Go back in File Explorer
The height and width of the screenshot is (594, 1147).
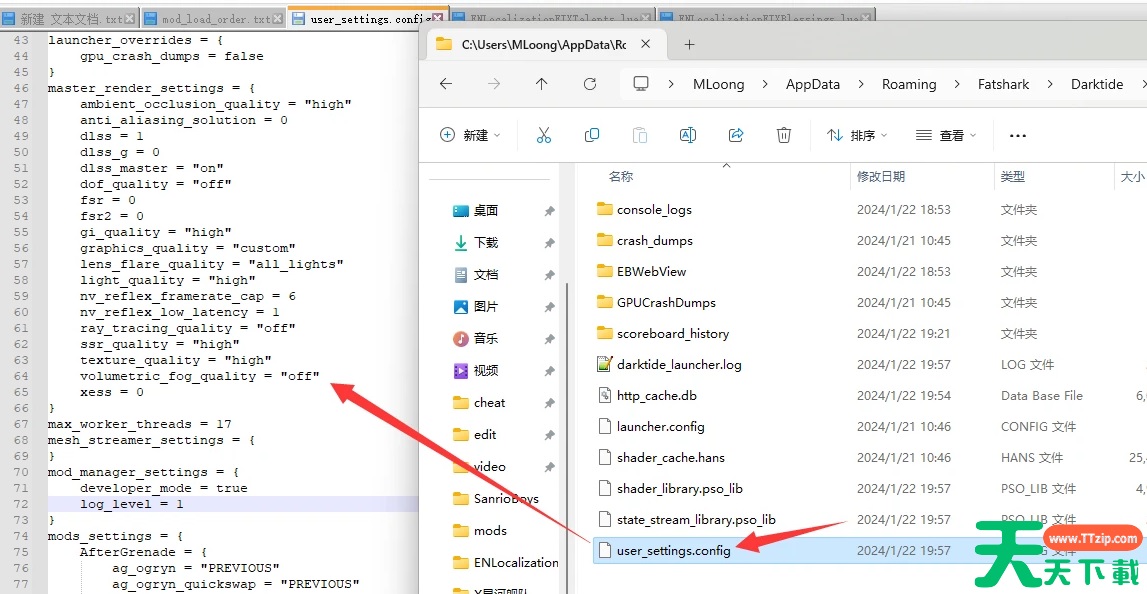(x=445, y=84)
